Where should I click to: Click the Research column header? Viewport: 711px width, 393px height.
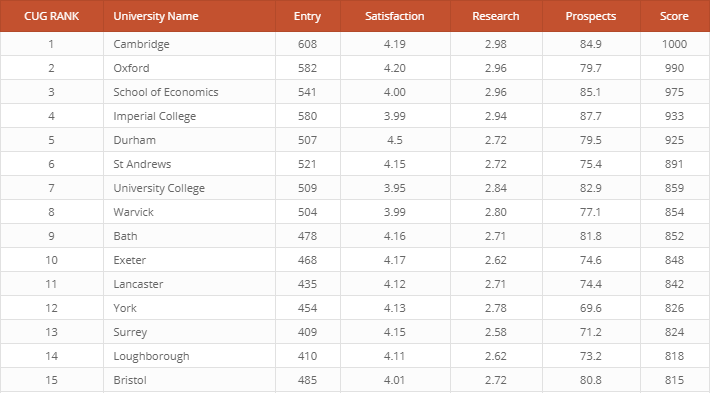[x=496, y=16]
